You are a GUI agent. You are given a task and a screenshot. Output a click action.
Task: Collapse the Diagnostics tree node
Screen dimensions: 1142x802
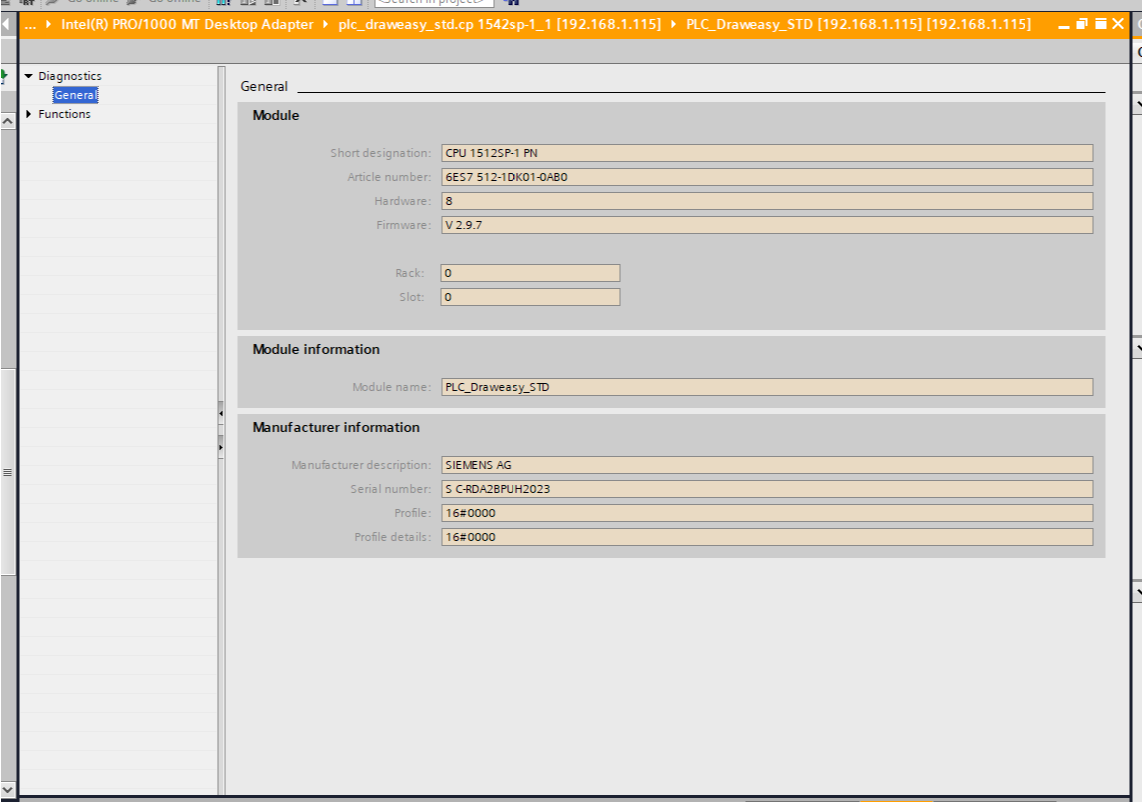click(x=29, y=76)
